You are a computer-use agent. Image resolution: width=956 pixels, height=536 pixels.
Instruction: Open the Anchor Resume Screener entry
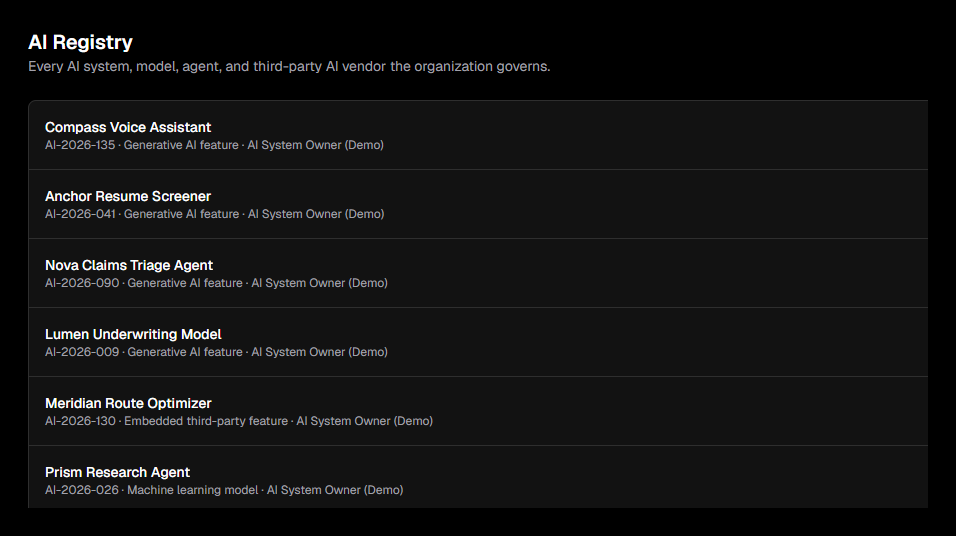click(x=478, y=204)
